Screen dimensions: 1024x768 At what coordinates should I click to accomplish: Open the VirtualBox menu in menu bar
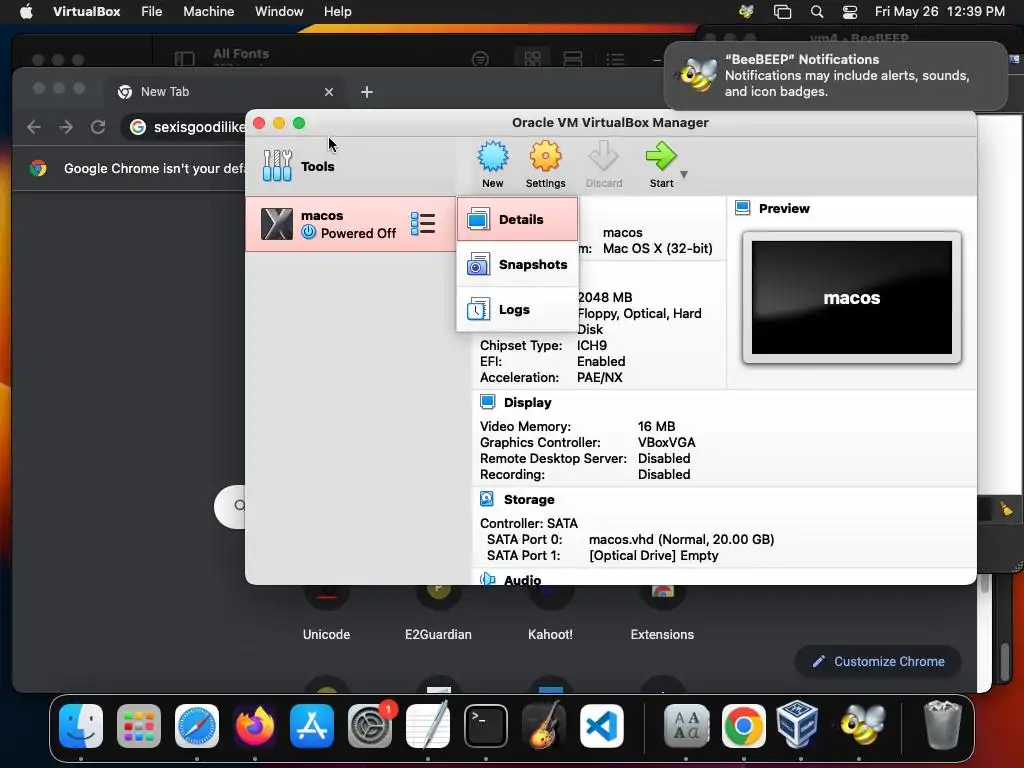86,12
